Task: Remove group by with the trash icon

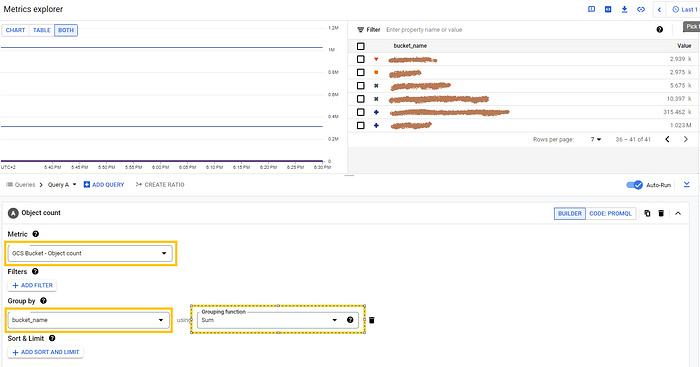Action: [x=371, y=320]
